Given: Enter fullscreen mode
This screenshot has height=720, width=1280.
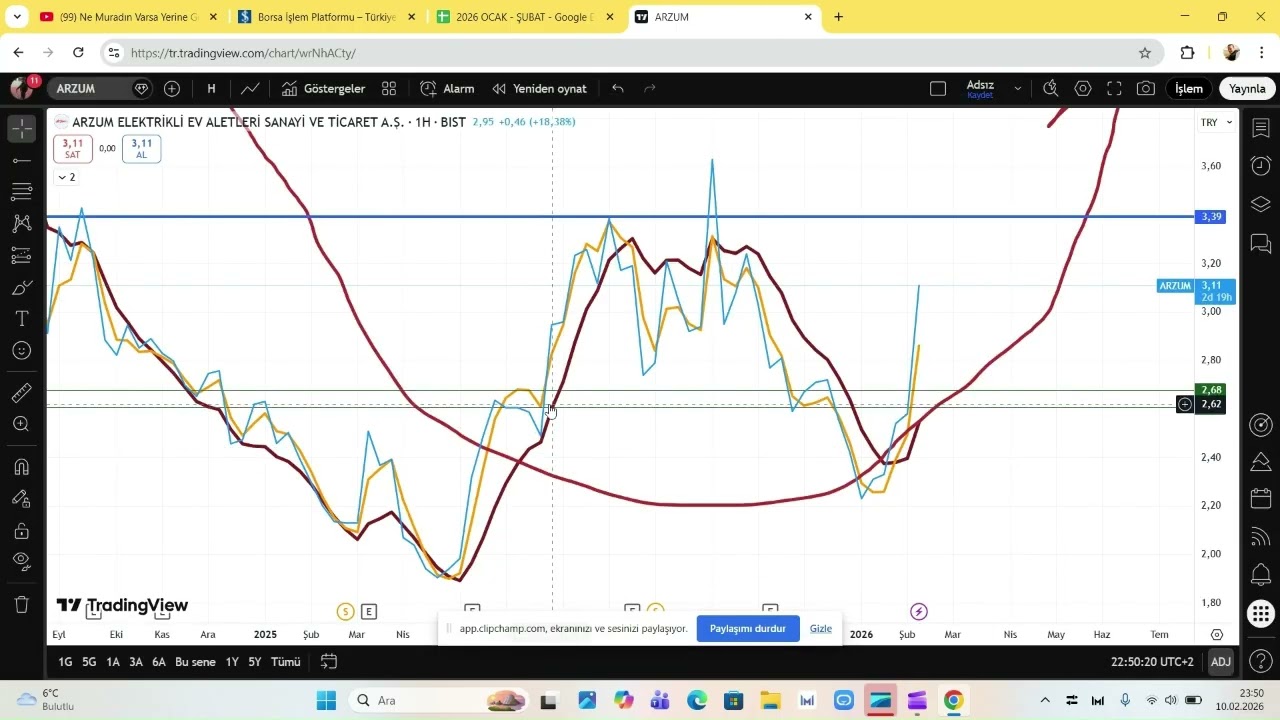Looking at the screenshot, I should pos(1114,88).
